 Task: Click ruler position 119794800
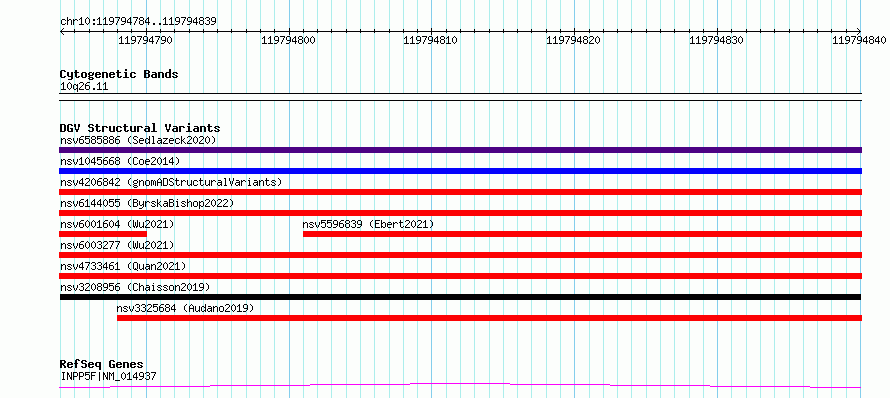pos(288,40)
